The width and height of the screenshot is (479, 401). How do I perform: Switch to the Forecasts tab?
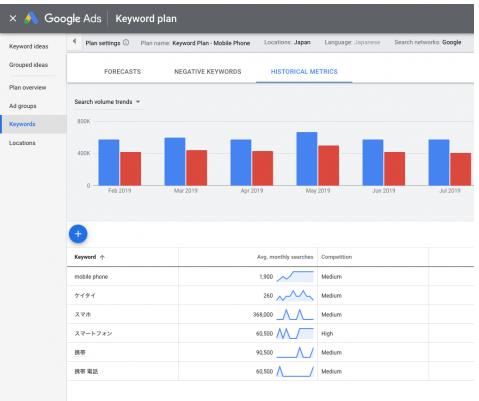[122, 71]
